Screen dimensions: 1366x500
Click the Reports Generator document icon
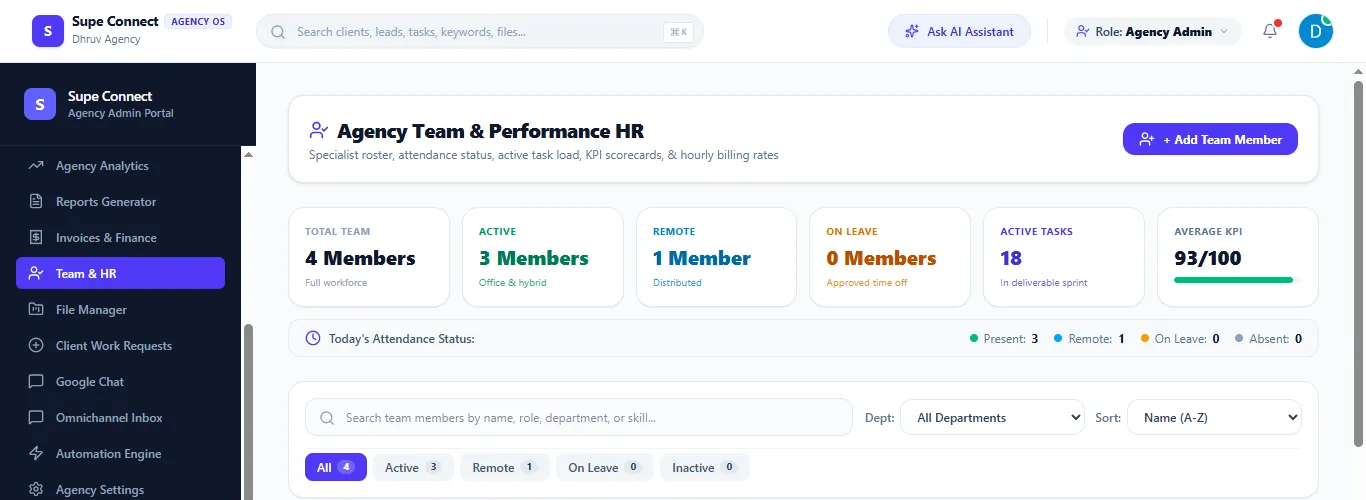click(x=36, y=202)
